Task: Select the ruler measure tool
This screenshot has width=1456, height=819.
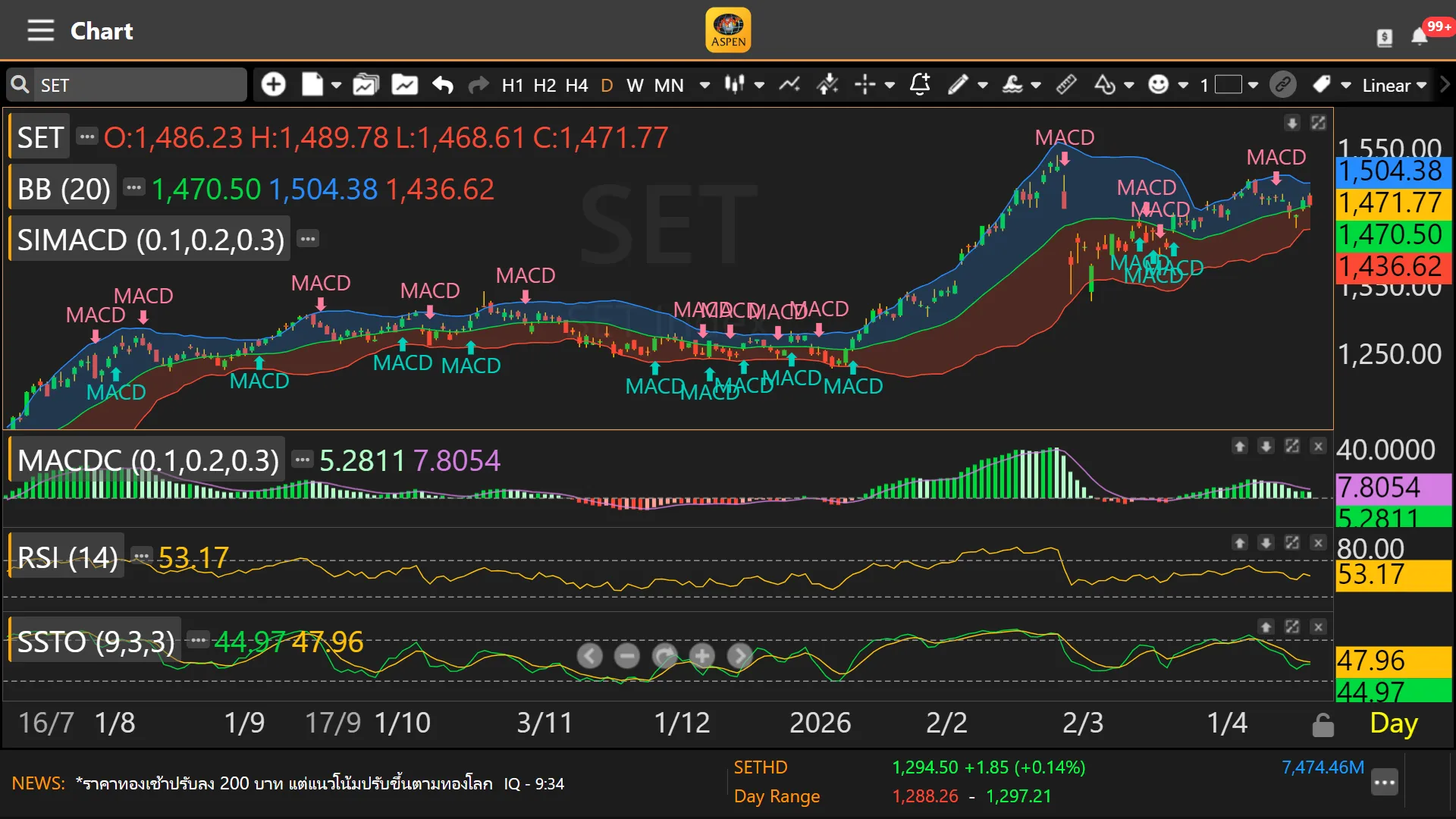Action: (1066, 84)
